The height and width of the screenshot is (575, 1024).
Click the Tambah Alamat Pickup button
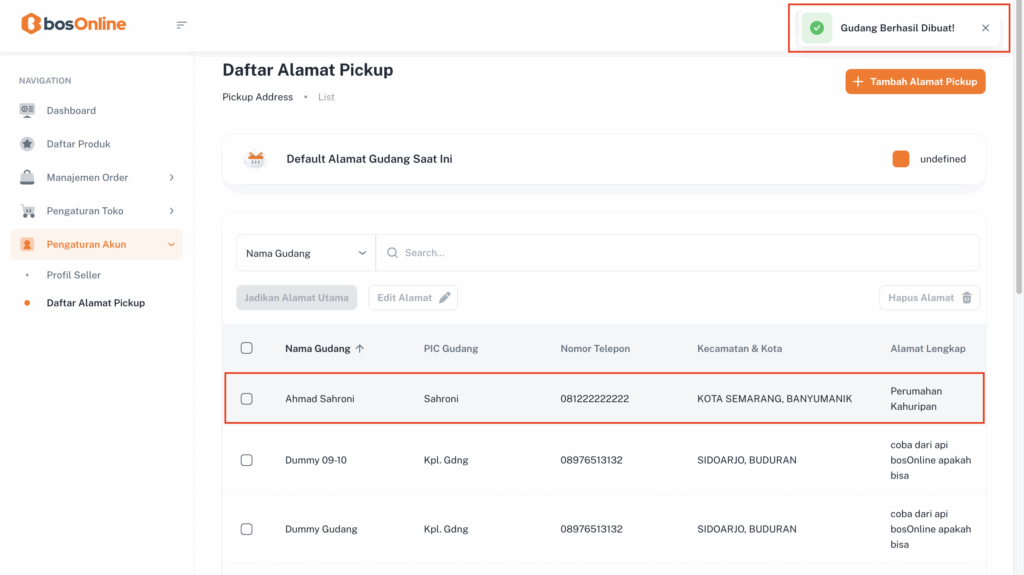tap(915, 82)
